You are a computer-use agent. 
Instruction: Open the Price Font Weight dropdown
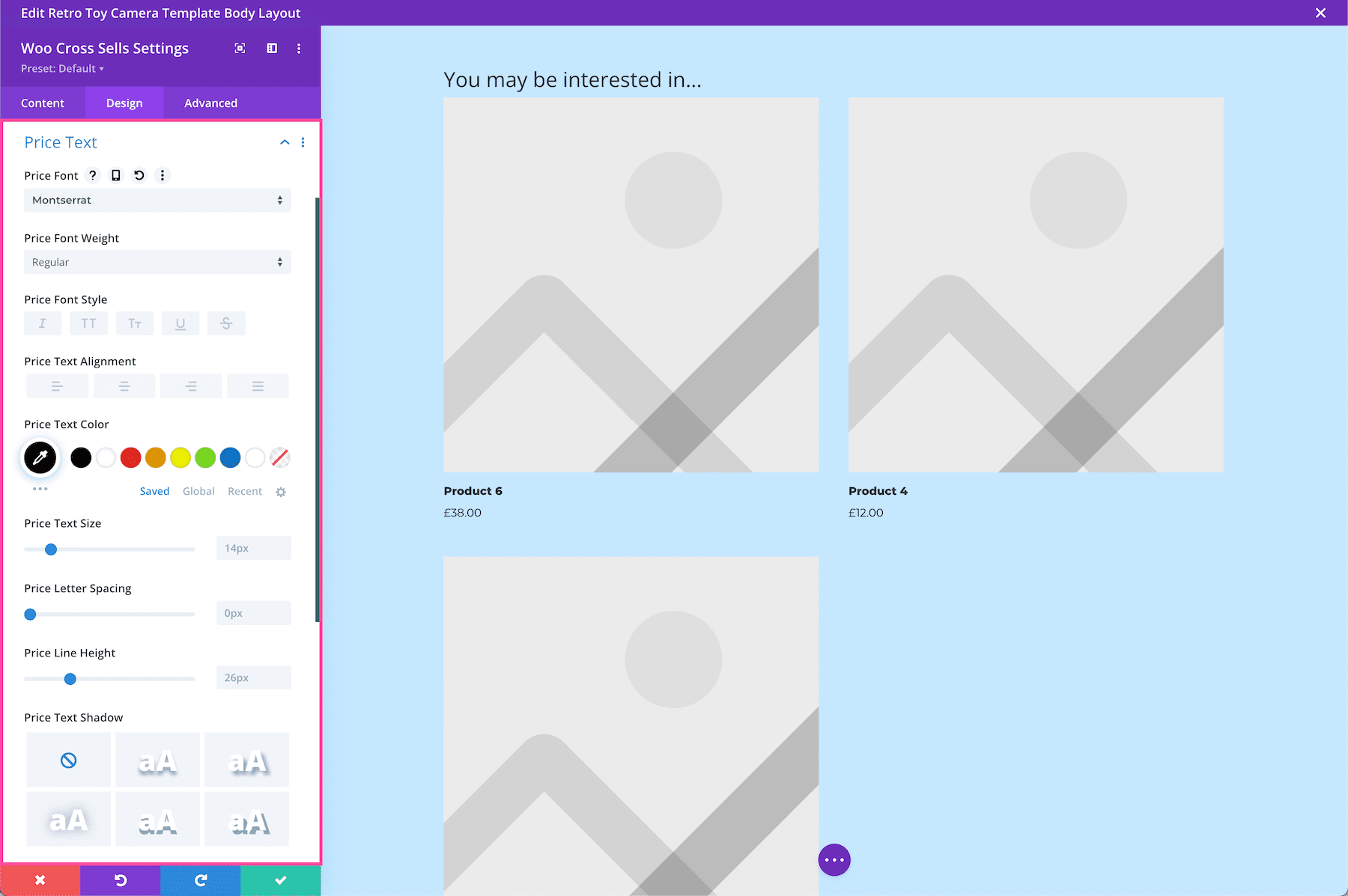click(x=157, y=262)
